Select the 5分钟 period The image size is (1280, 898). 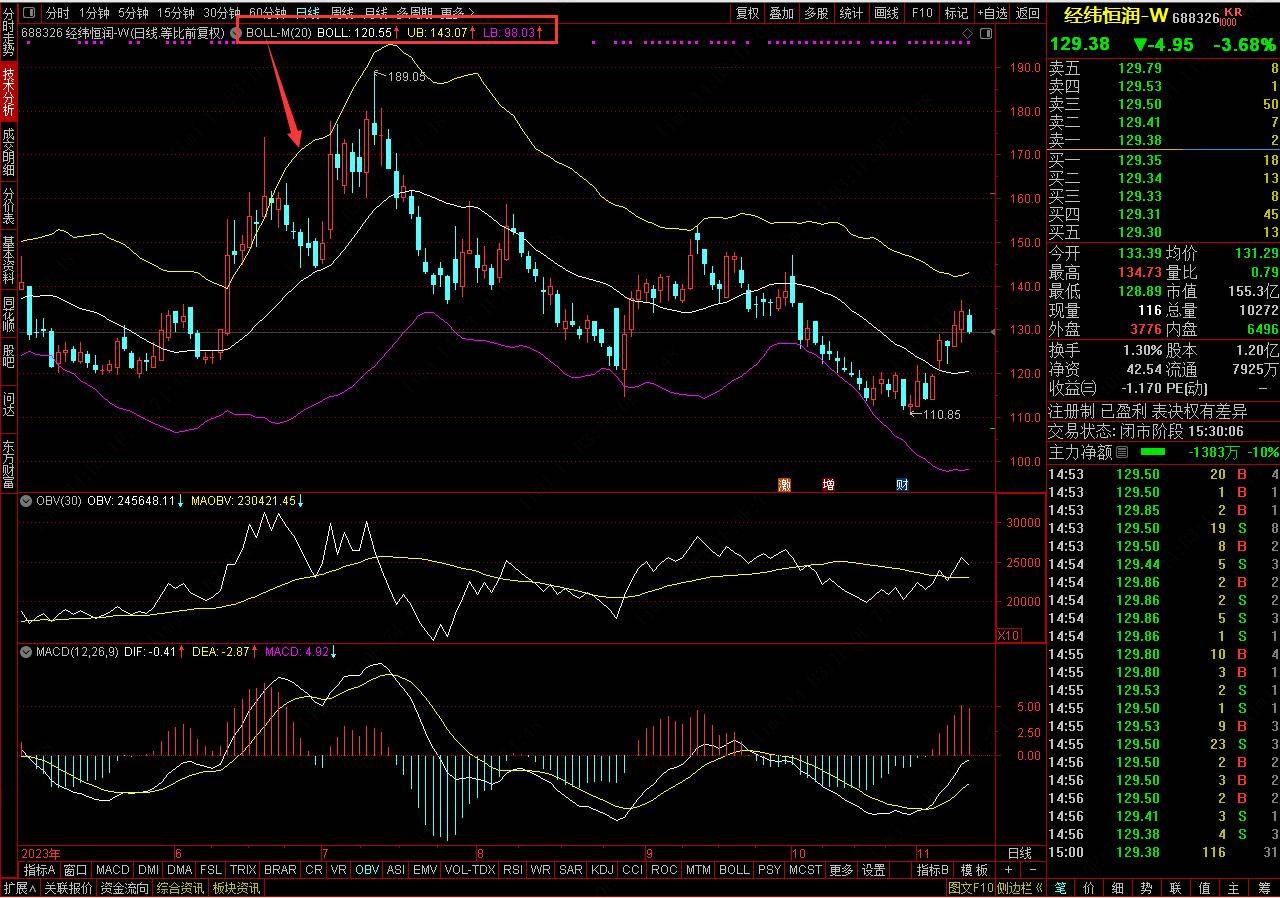pyautogui.click(x=133, y=13)
